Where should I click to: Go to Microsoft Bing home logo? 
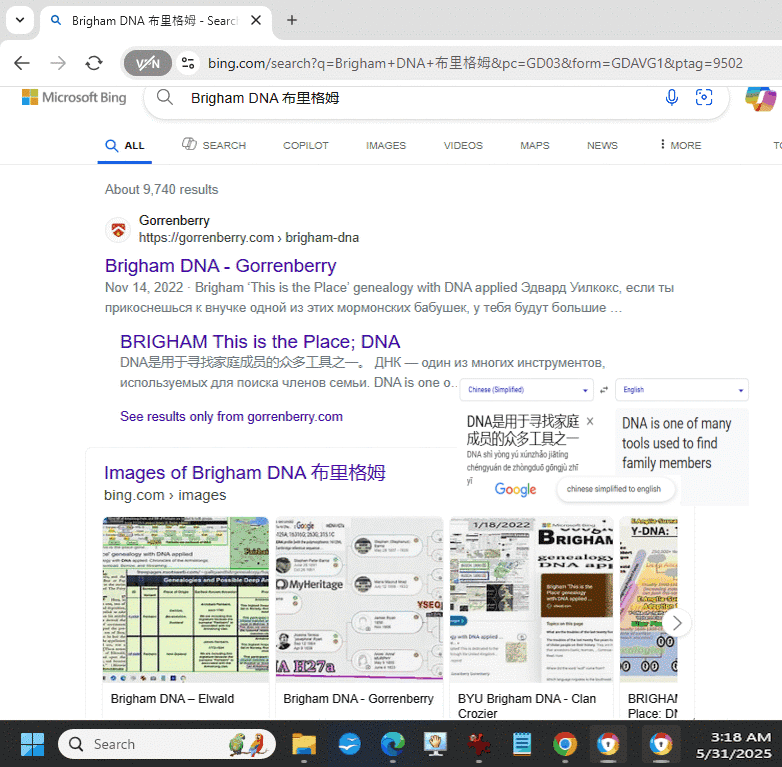pyautogui.click(x=74, y=98)
